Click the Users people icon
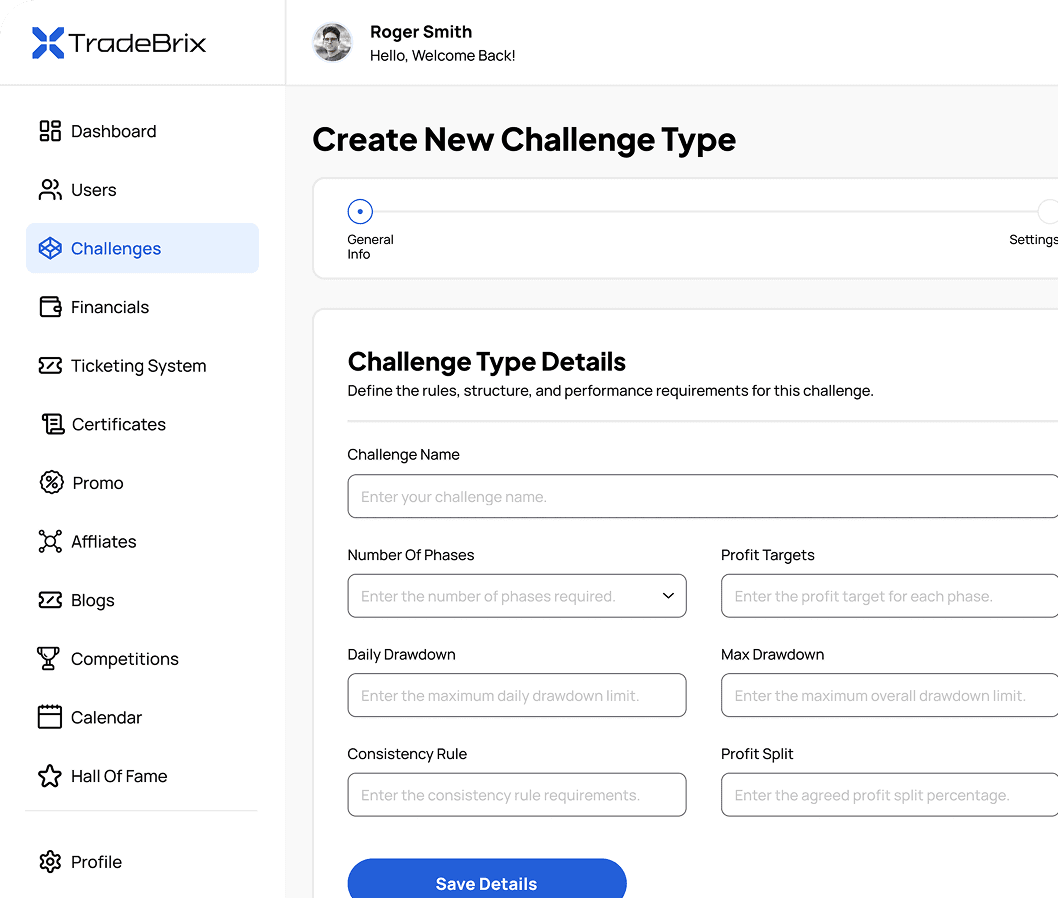The width and height of the screenshot is (1058, 898). pos(50,190)
